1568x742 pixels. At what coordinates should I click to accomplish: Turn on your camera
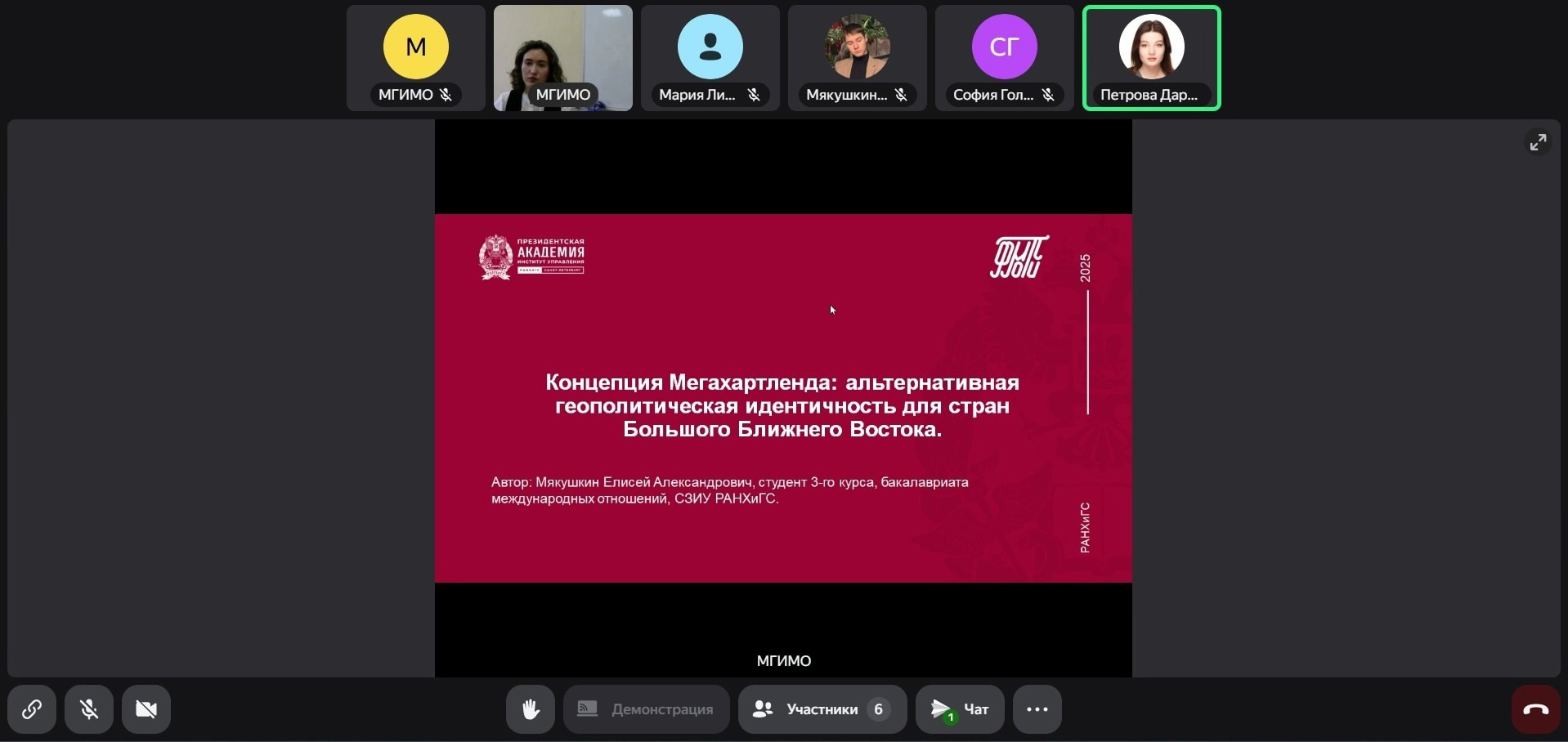coord(146,709)
